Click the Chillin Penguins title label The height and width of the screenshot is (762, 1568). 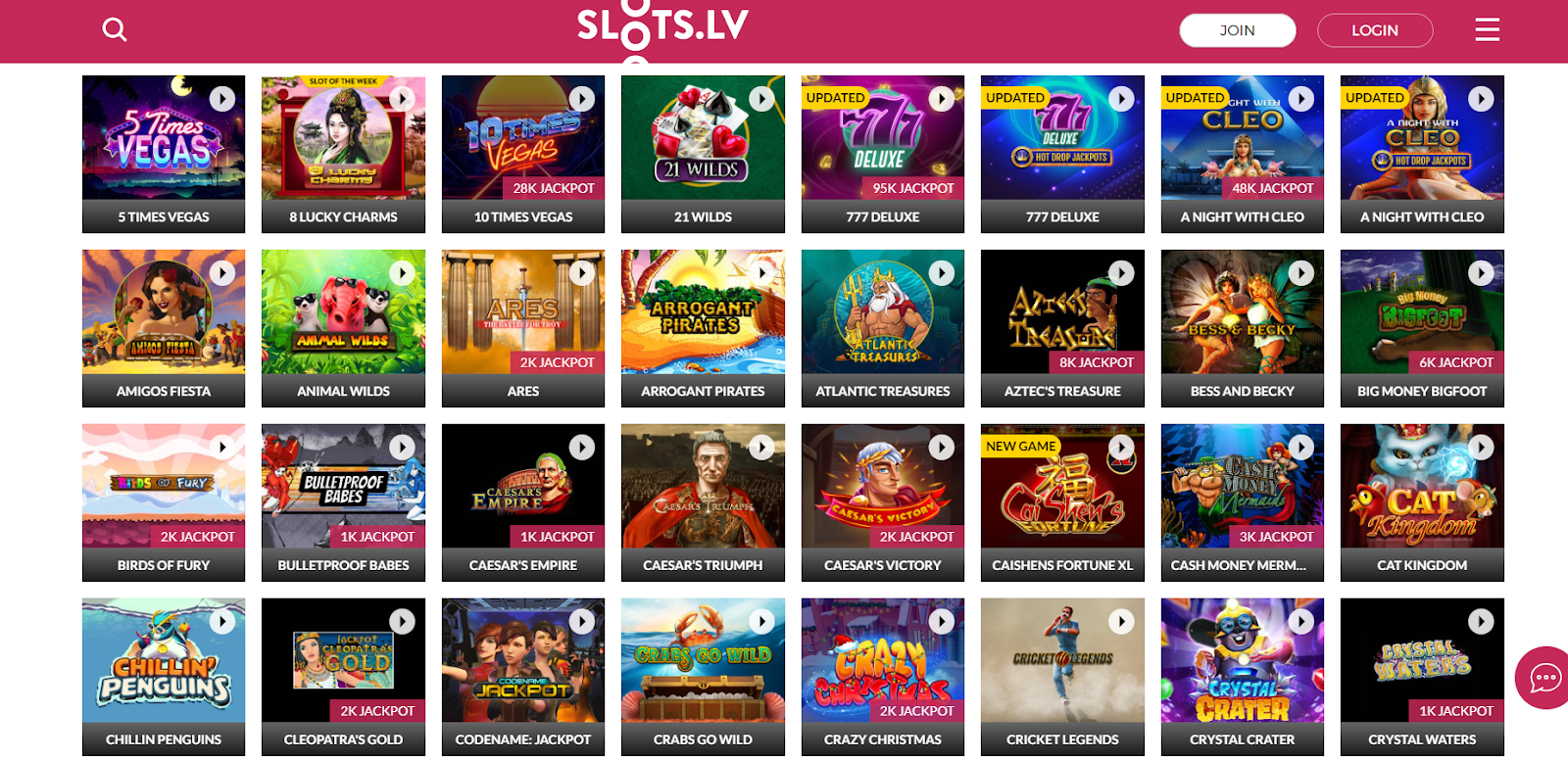click(x=164, y=739)
